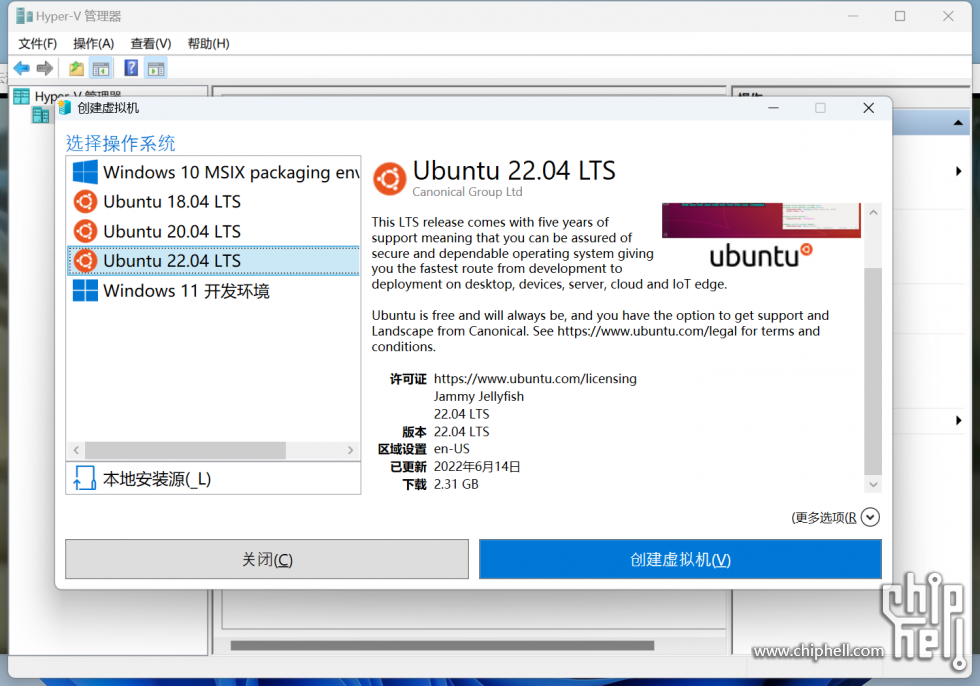Click description pane scroll up arrow

pyautogui.click(x=873, y=212)
